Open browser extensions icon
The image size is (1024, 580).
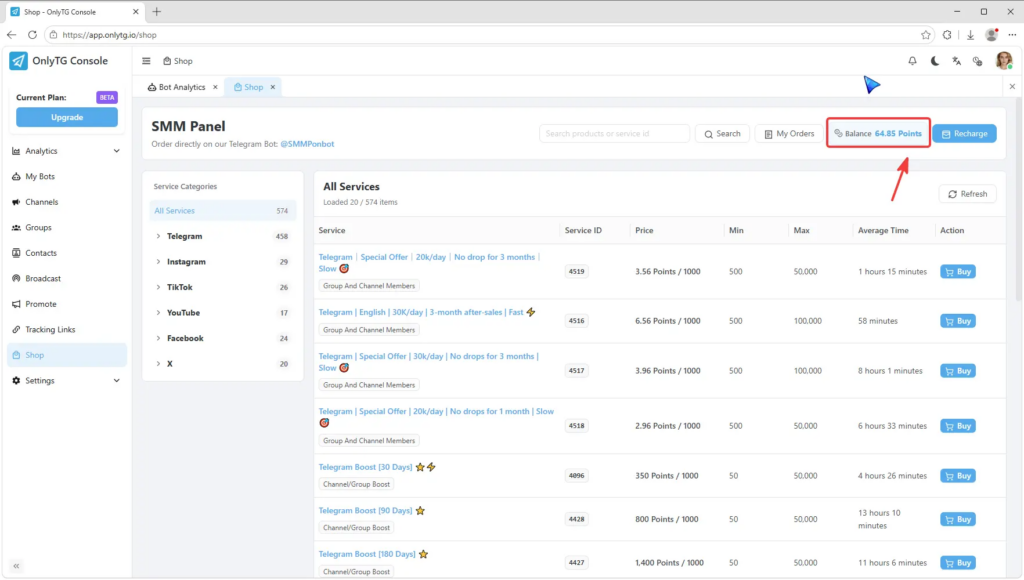pos(948,35)
